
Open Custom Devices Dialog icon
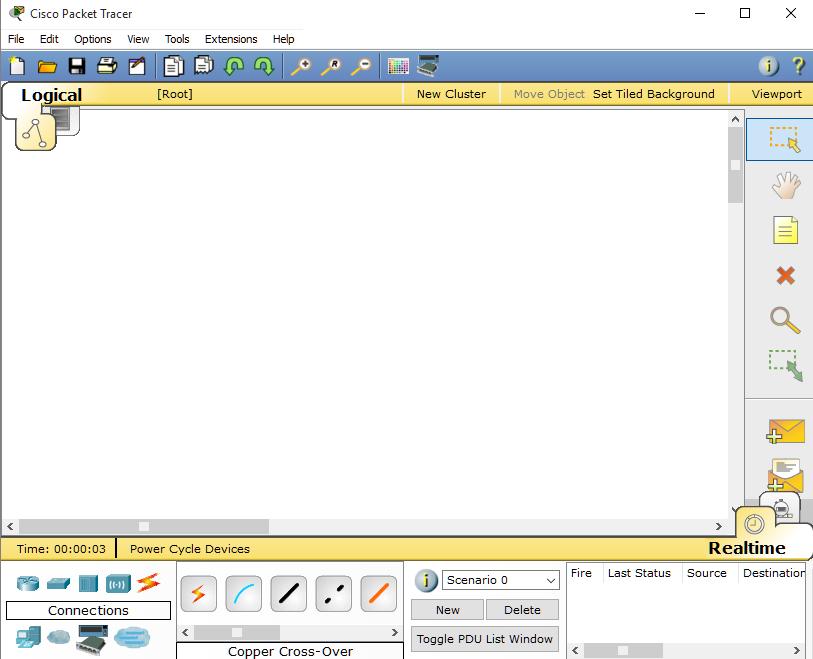tap(428, 66)
